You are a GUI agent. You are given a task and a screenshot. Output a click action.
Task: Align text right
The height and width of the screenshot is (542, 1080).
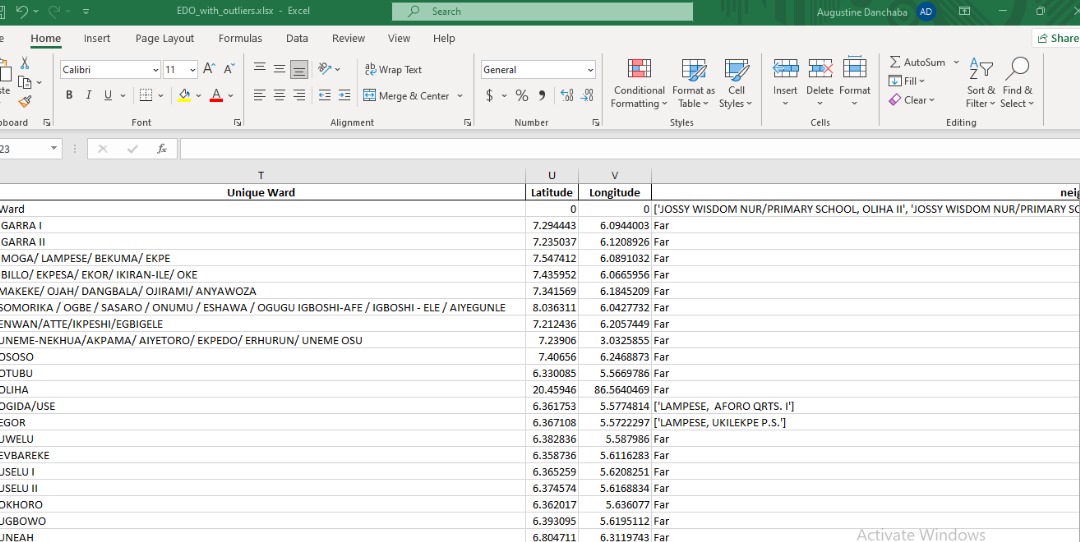point(299,95)
